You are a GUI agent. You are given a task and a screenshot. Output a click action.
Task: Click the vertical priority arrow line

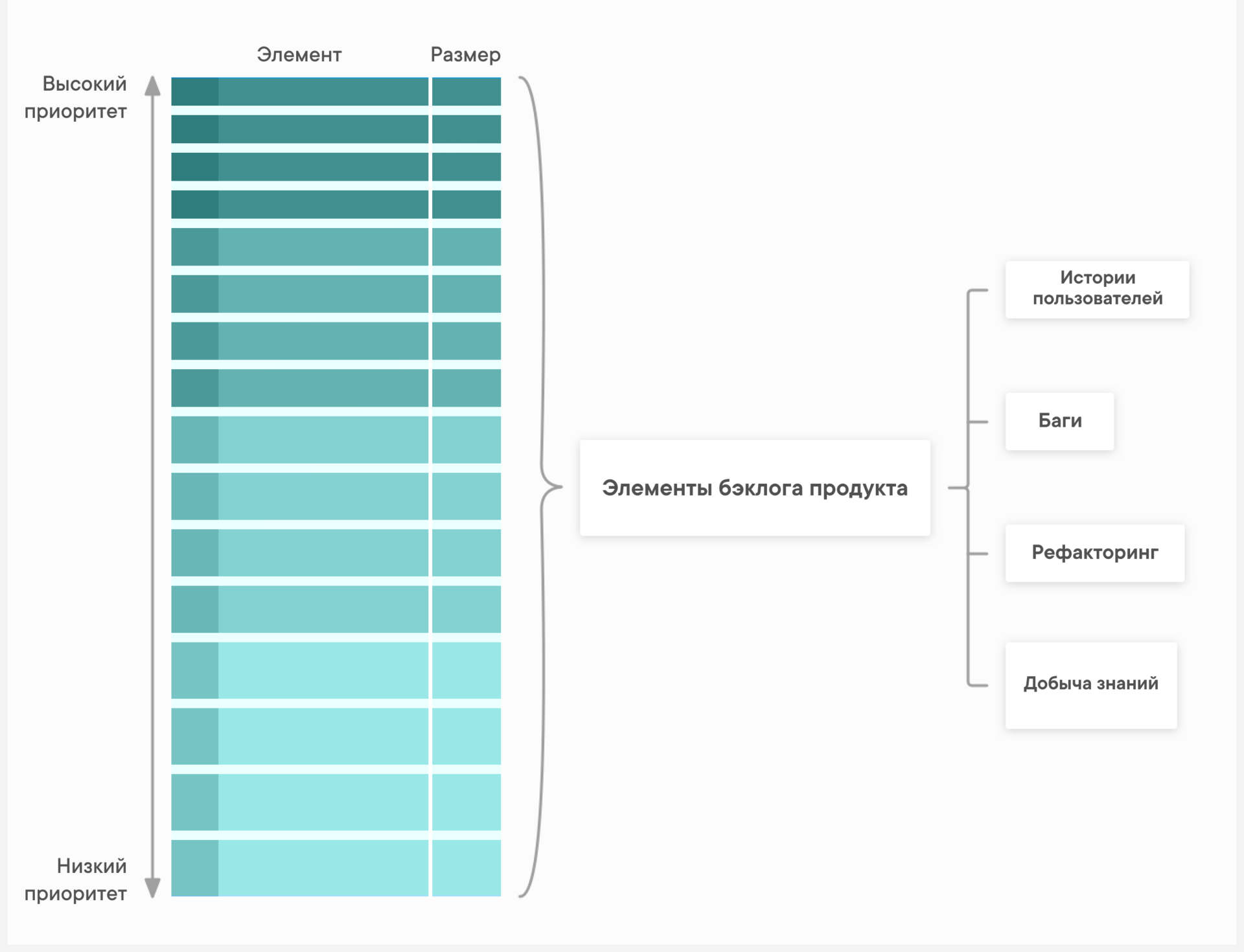click(152, 486)
